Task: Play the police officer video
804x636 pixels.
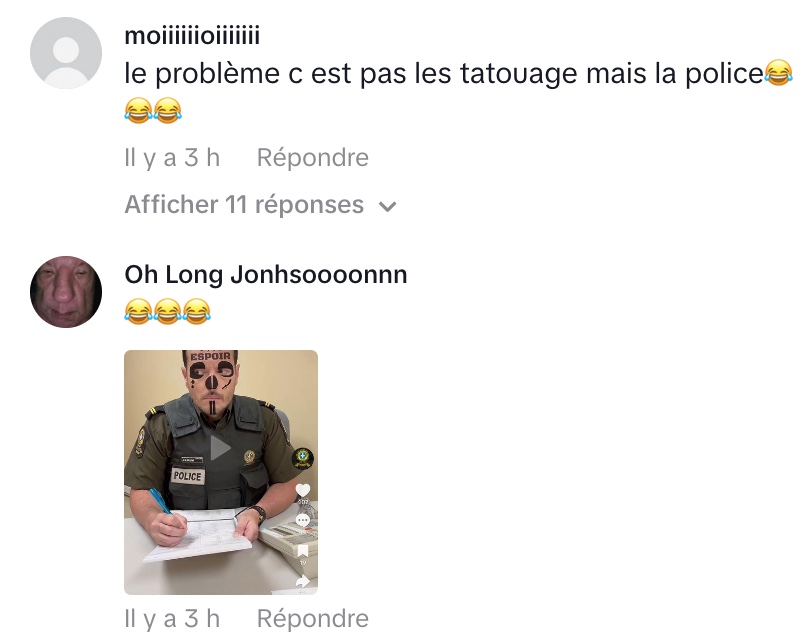Action: click(x=220, y=448)
